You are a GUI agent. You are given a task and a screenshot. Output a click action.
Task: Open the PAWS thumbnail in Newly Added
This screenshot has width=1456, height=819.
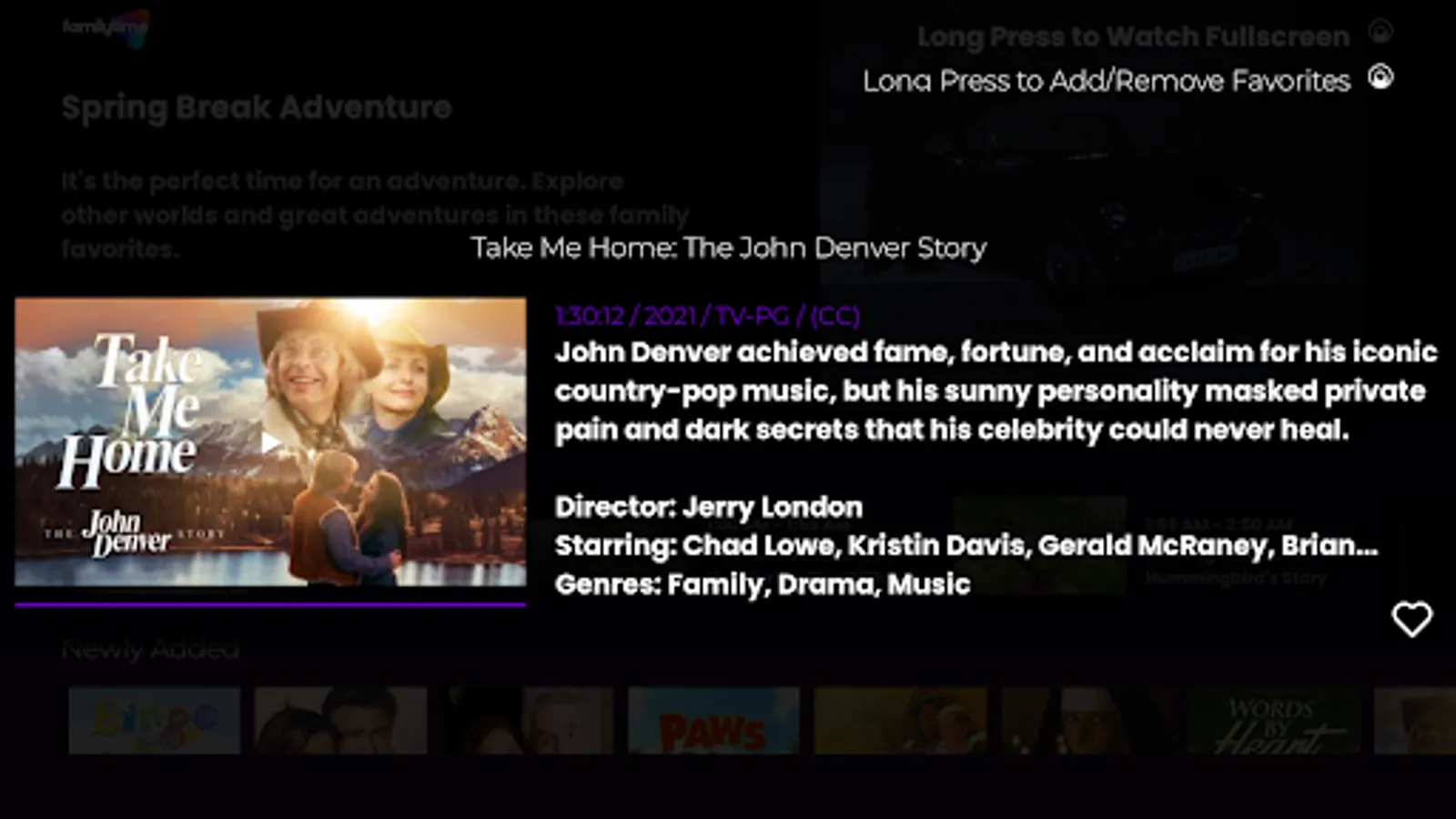[714, 721]
